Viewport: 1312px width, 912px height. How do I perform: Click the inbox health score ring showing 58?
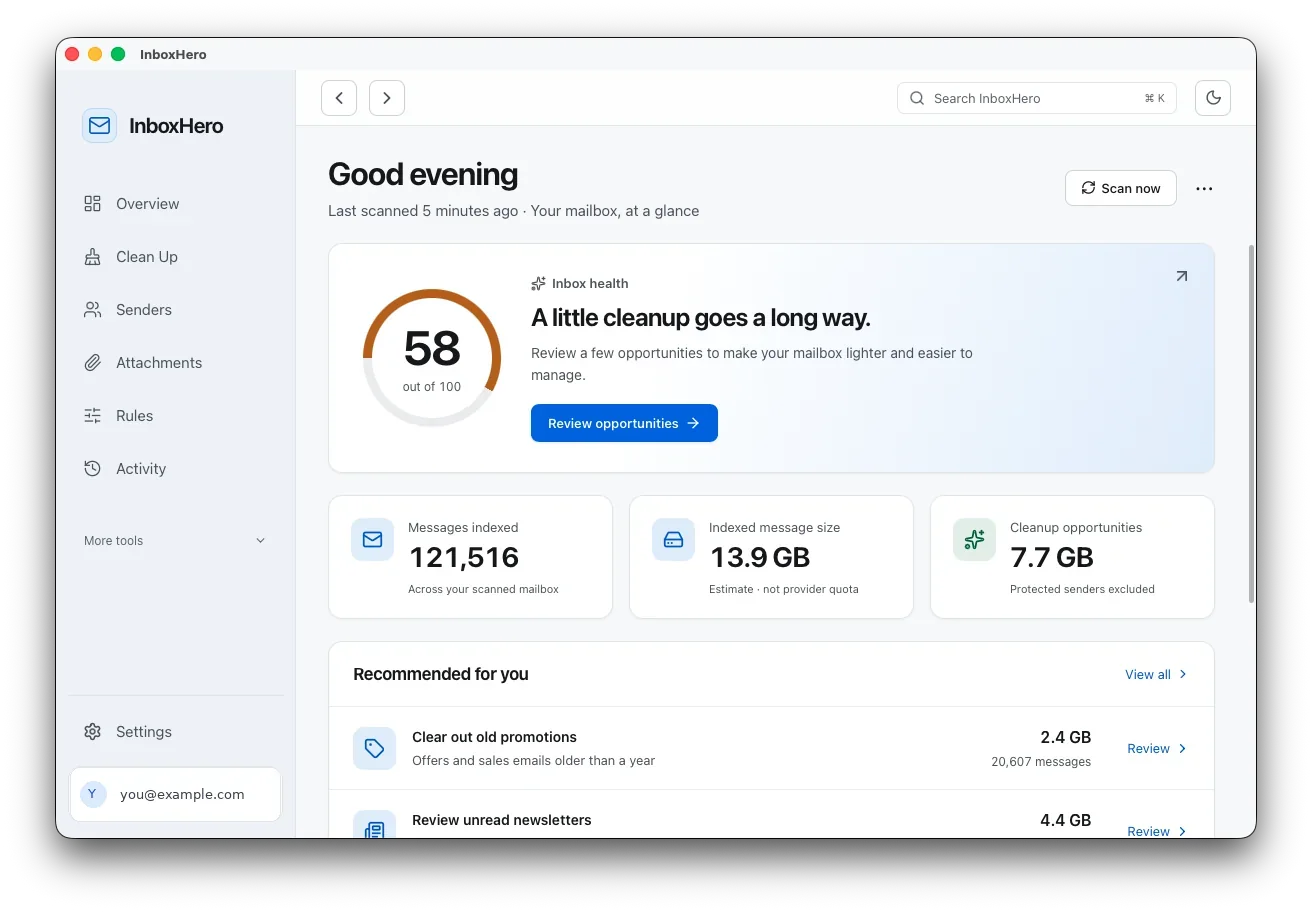click(432, 358)
